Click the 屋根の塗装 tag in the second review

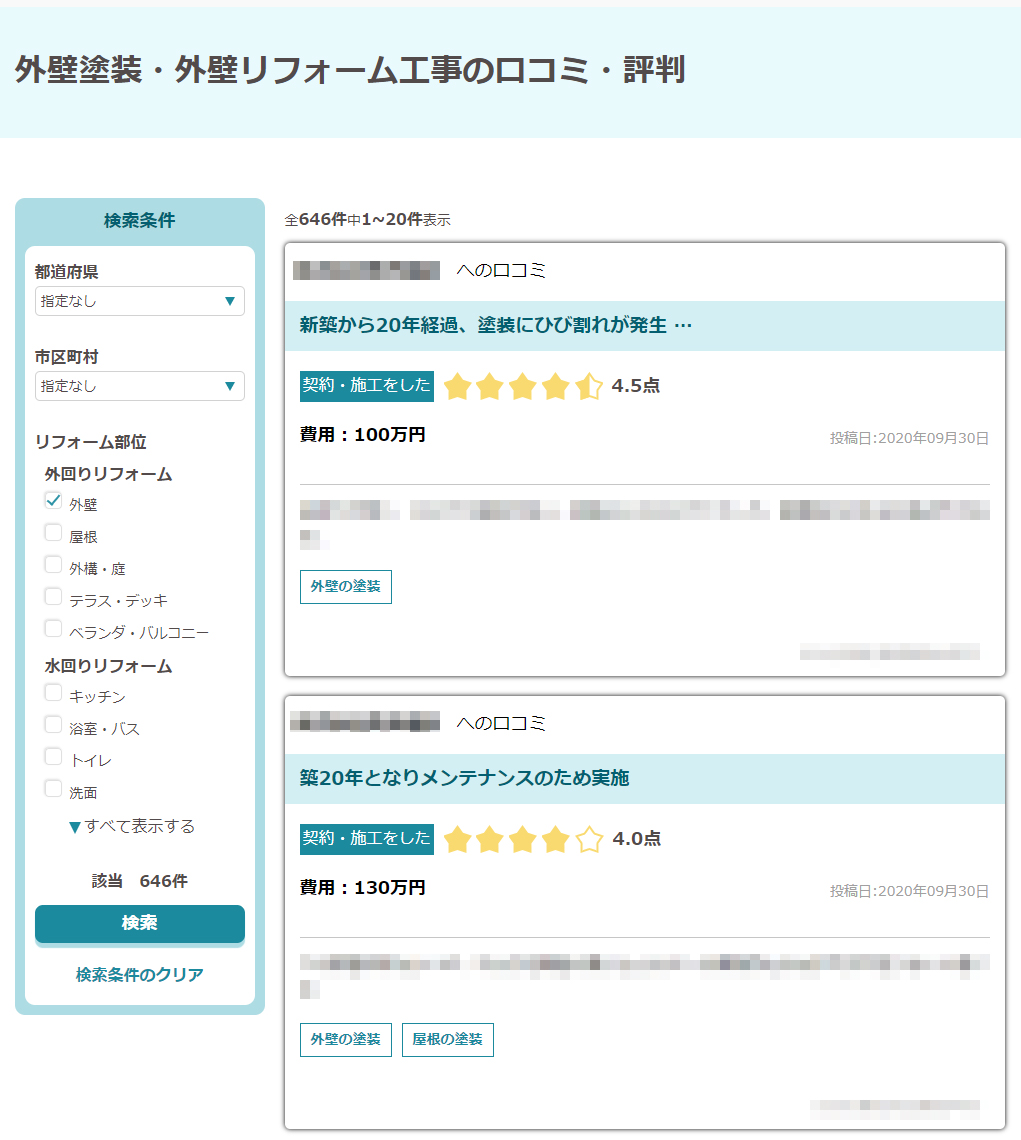[448, 1040]
